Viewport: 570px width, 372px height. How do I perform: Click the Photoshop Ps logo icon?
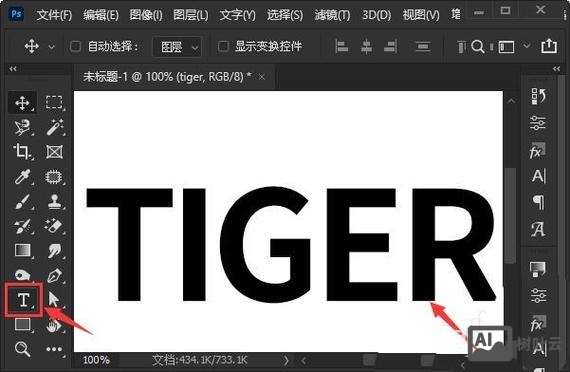pyautogui.click(x=16, y=15)
